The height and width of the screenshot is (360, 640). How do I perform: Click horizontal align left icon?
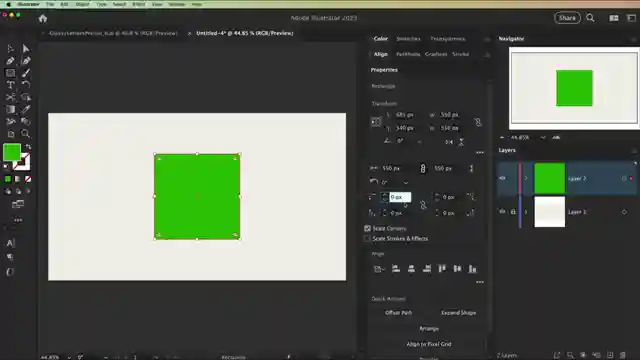point(396,269)
